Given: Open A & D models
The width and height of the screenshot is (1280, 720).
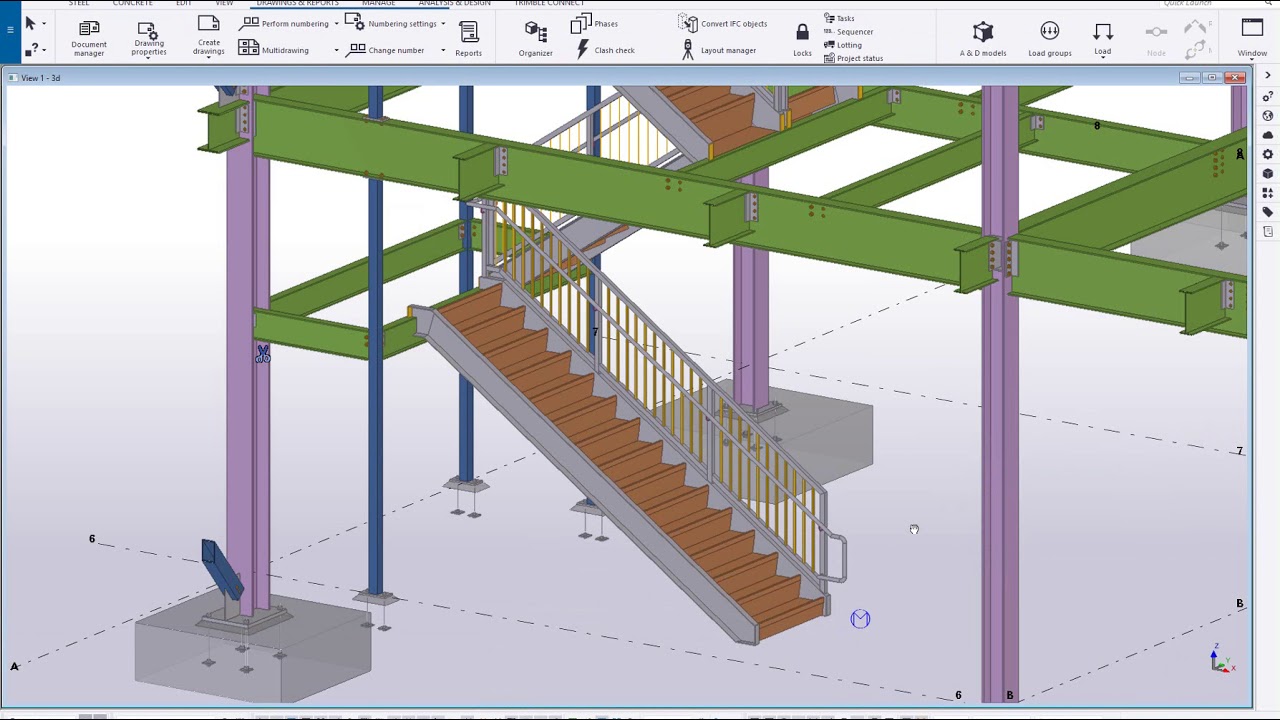Looking at the screenshot, I should 983,38.
